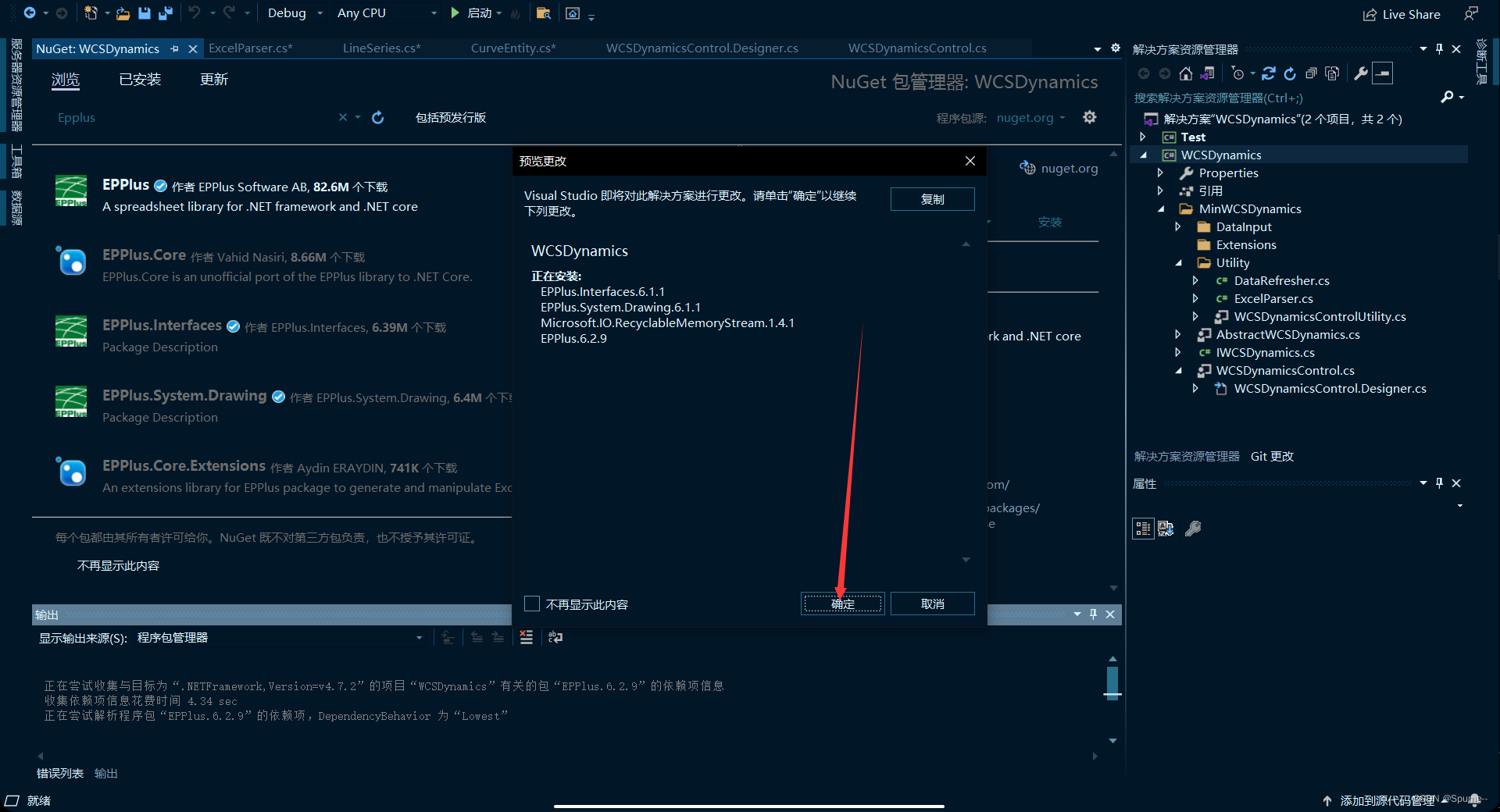Open the nuget.org package source dropdown

[1030, 118]
